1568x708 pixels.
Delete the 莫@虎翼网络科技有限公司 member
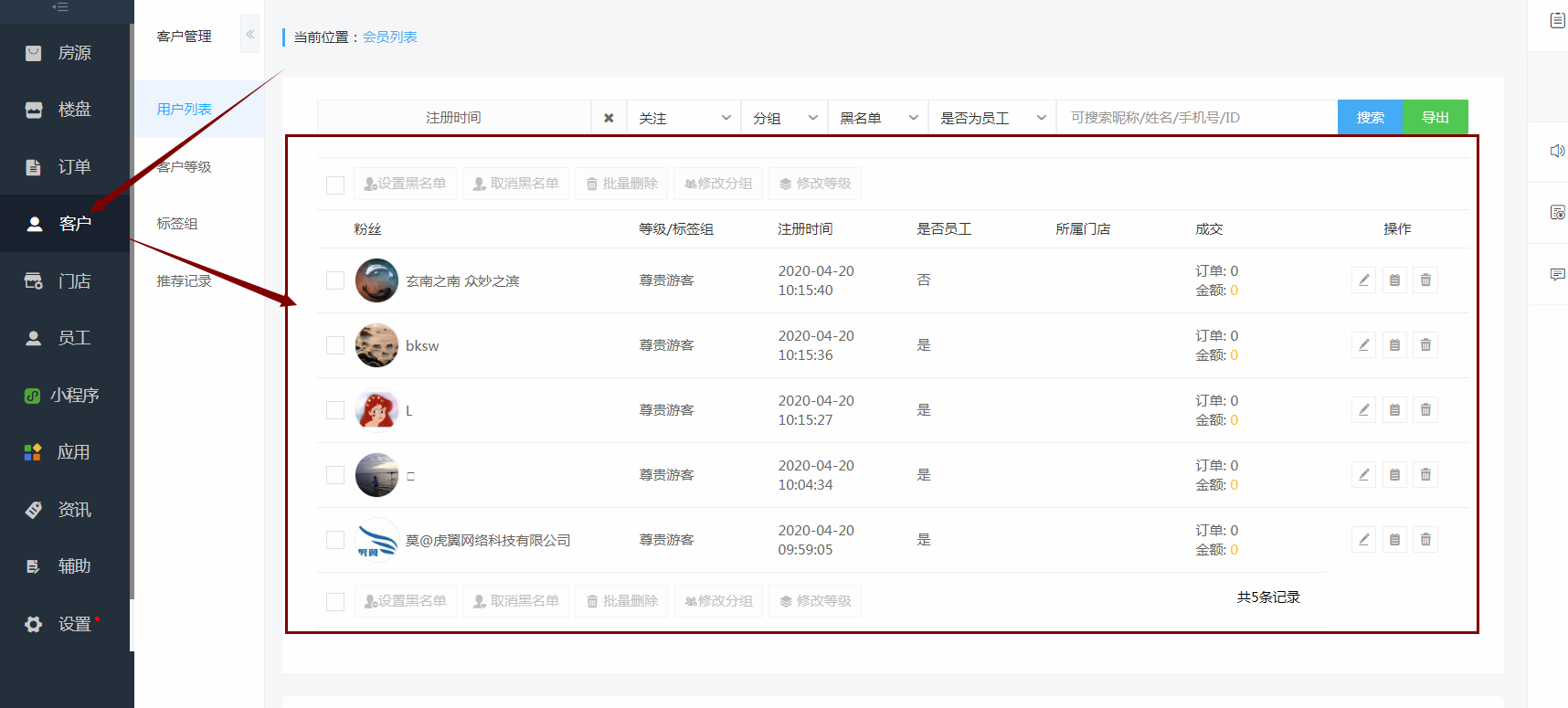click(x=1425, y=540)
